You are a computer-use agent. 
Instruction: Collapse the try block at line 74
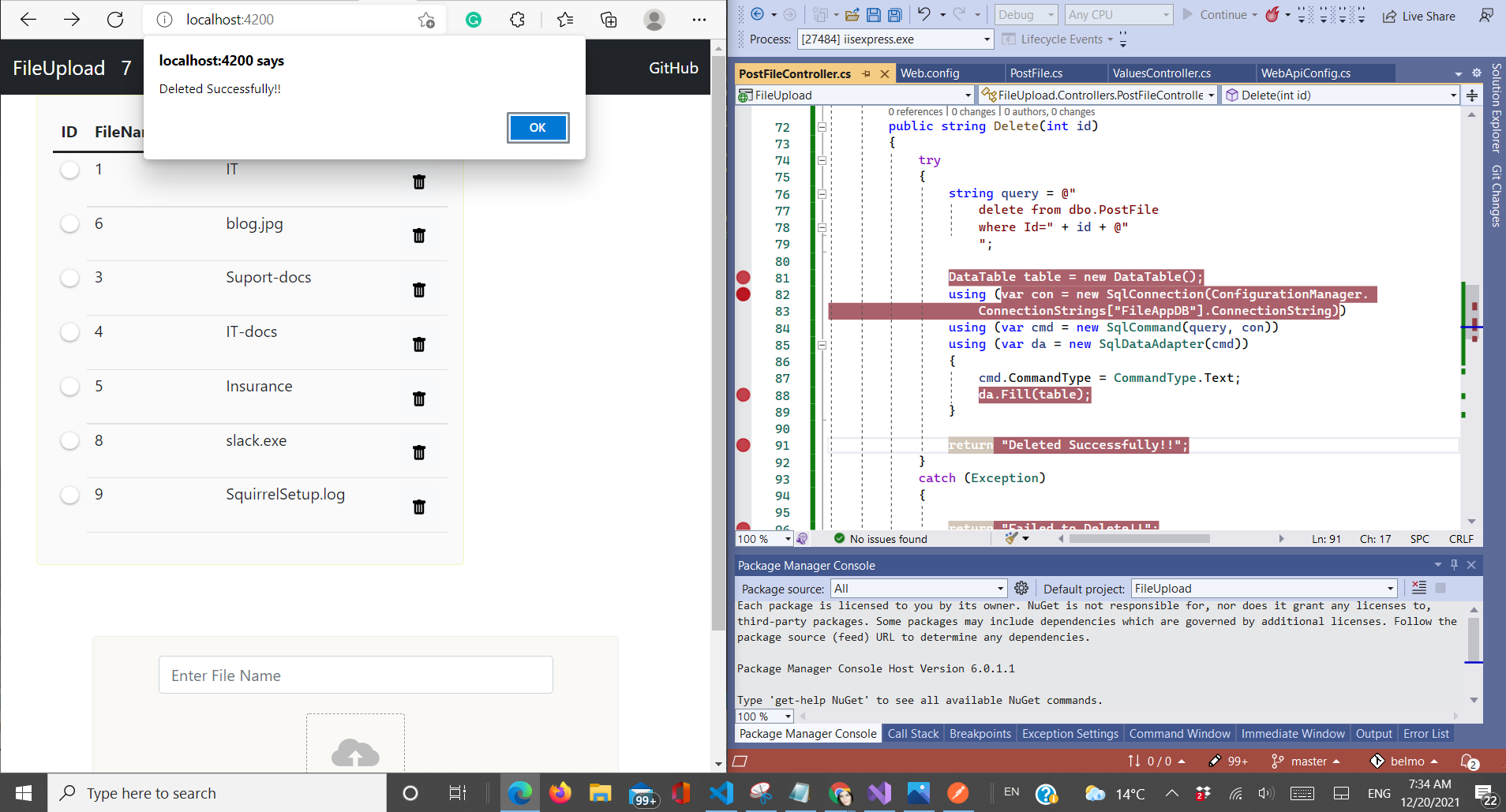(822, 160)
